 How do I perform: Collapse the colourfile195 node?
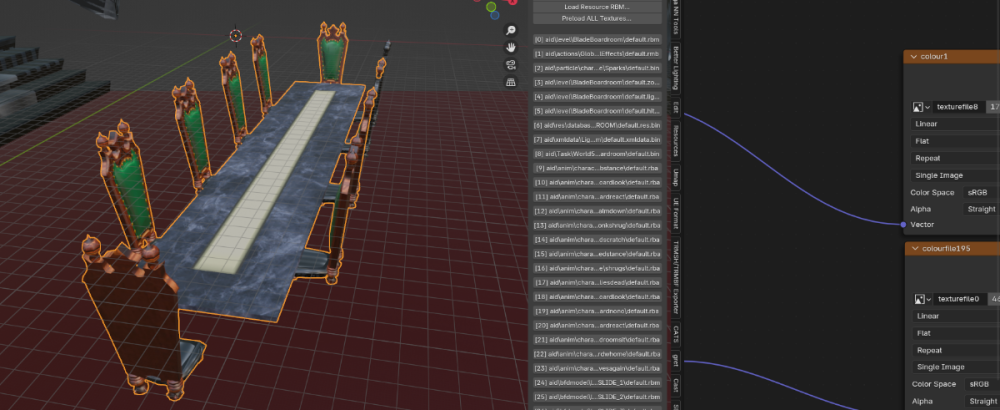[915, 249]
